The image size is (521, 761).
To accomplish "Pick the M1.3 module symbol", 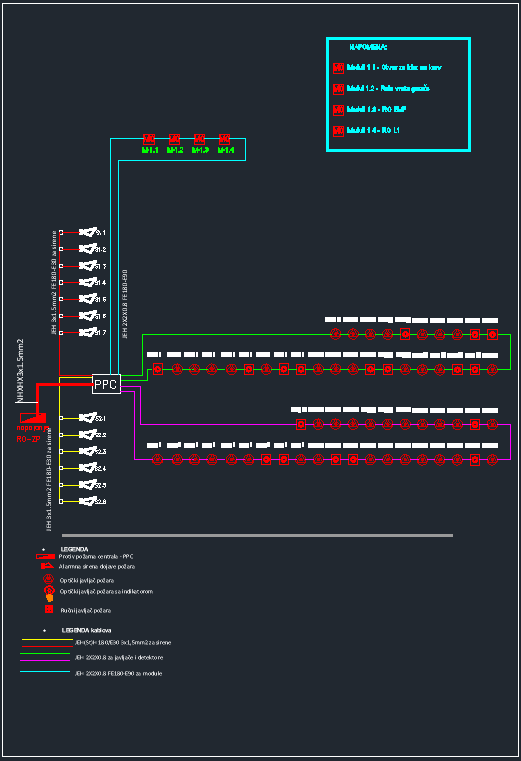I will pos(200,139).
